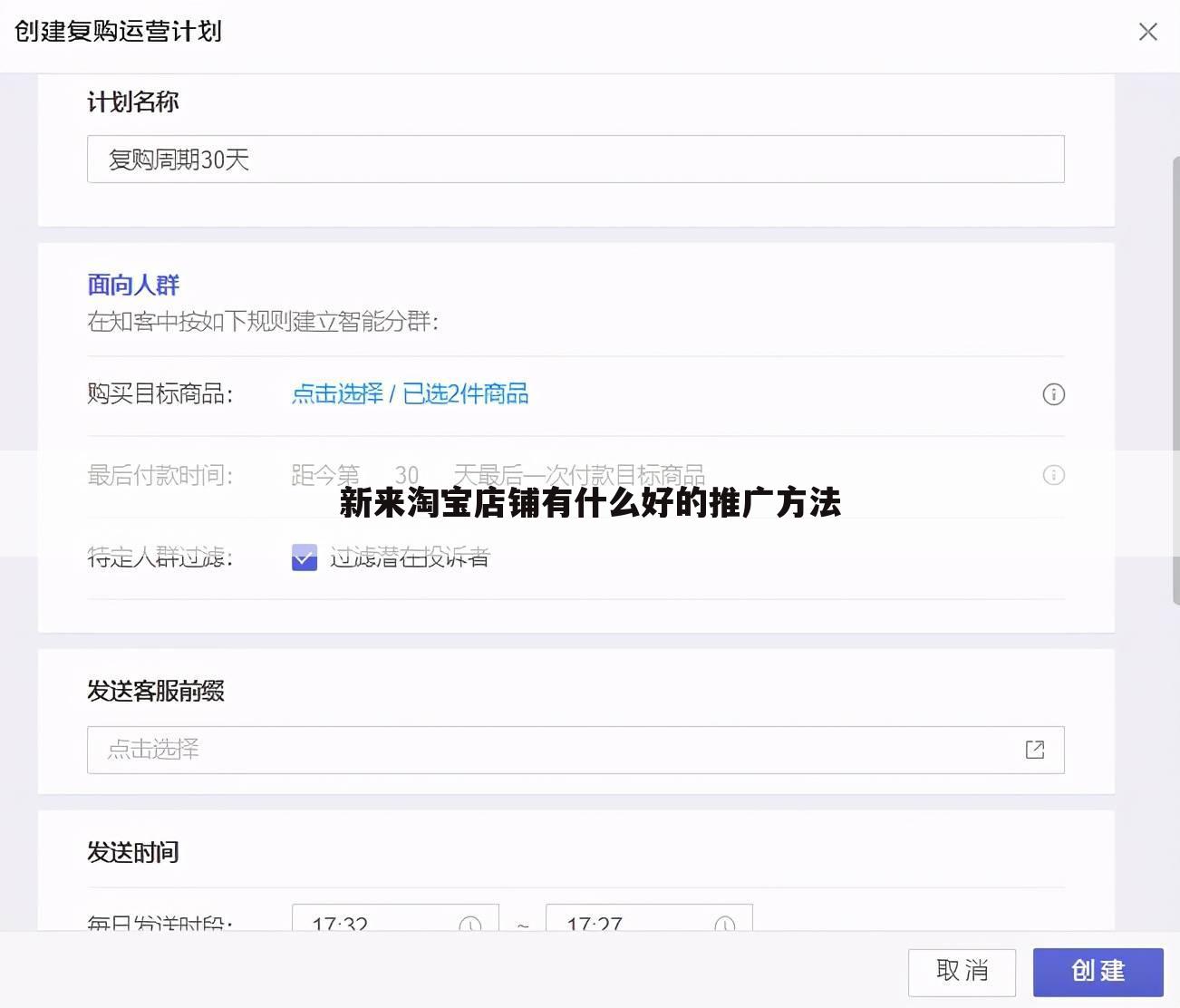Click the 创建 button
The image size is (1180, 1008).
point(1098,972)
